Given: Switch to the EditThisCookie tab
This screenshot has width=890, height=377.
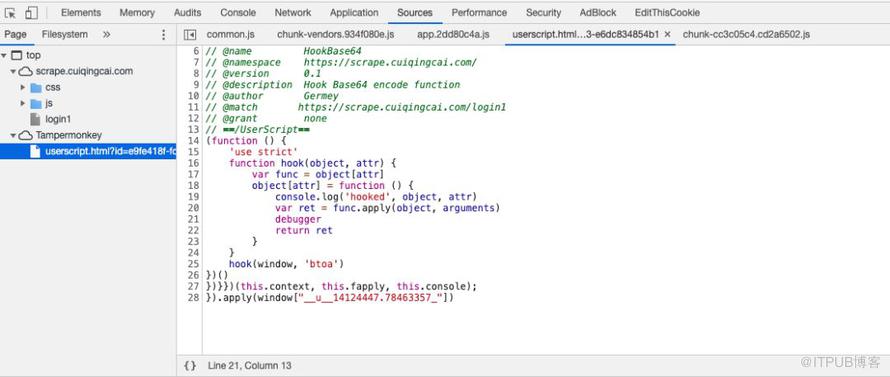Looking at the screenshot, I should click(x=667, y=12).
